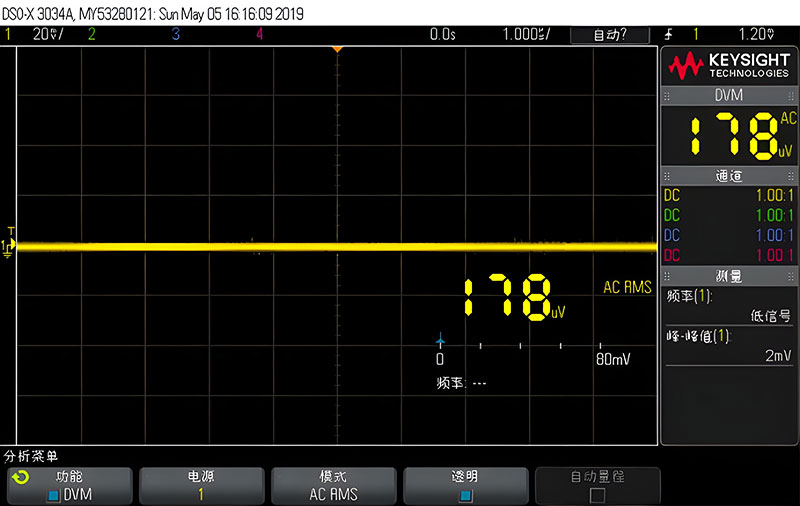Select channel 4 indicator in status bar
This screenshot has height=506, width=800.
[x=259, y=34]
